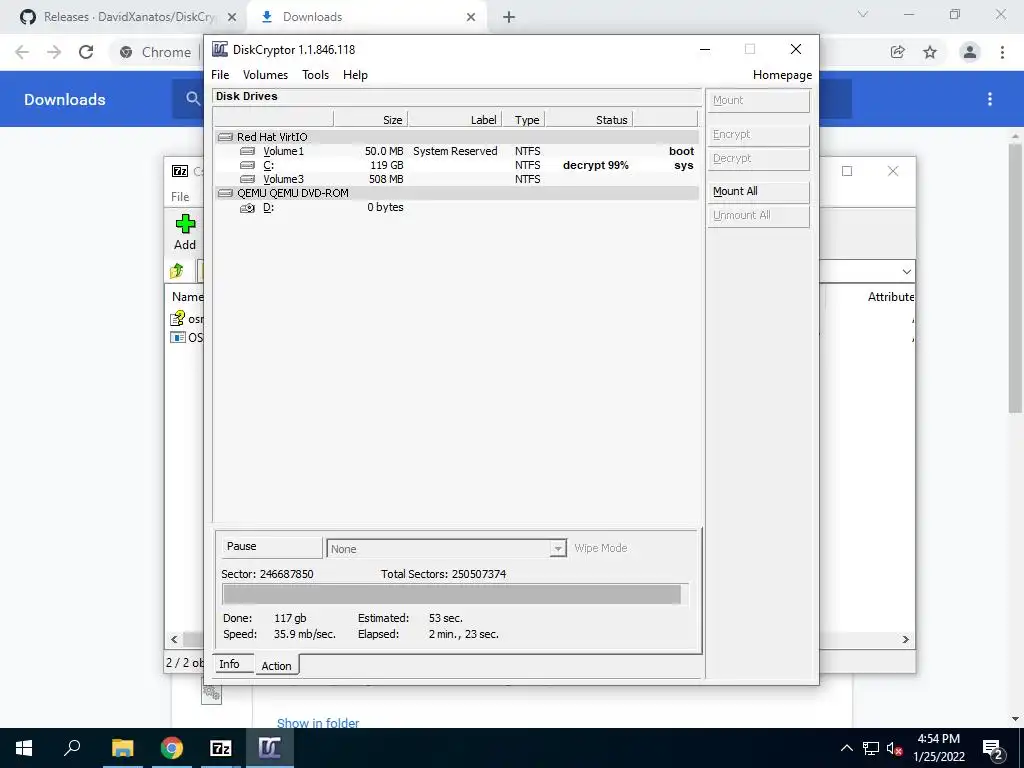Select the Volume1 System Reserved row
The width and height of the screenshot is (1024, 768).
pos(456,151)
